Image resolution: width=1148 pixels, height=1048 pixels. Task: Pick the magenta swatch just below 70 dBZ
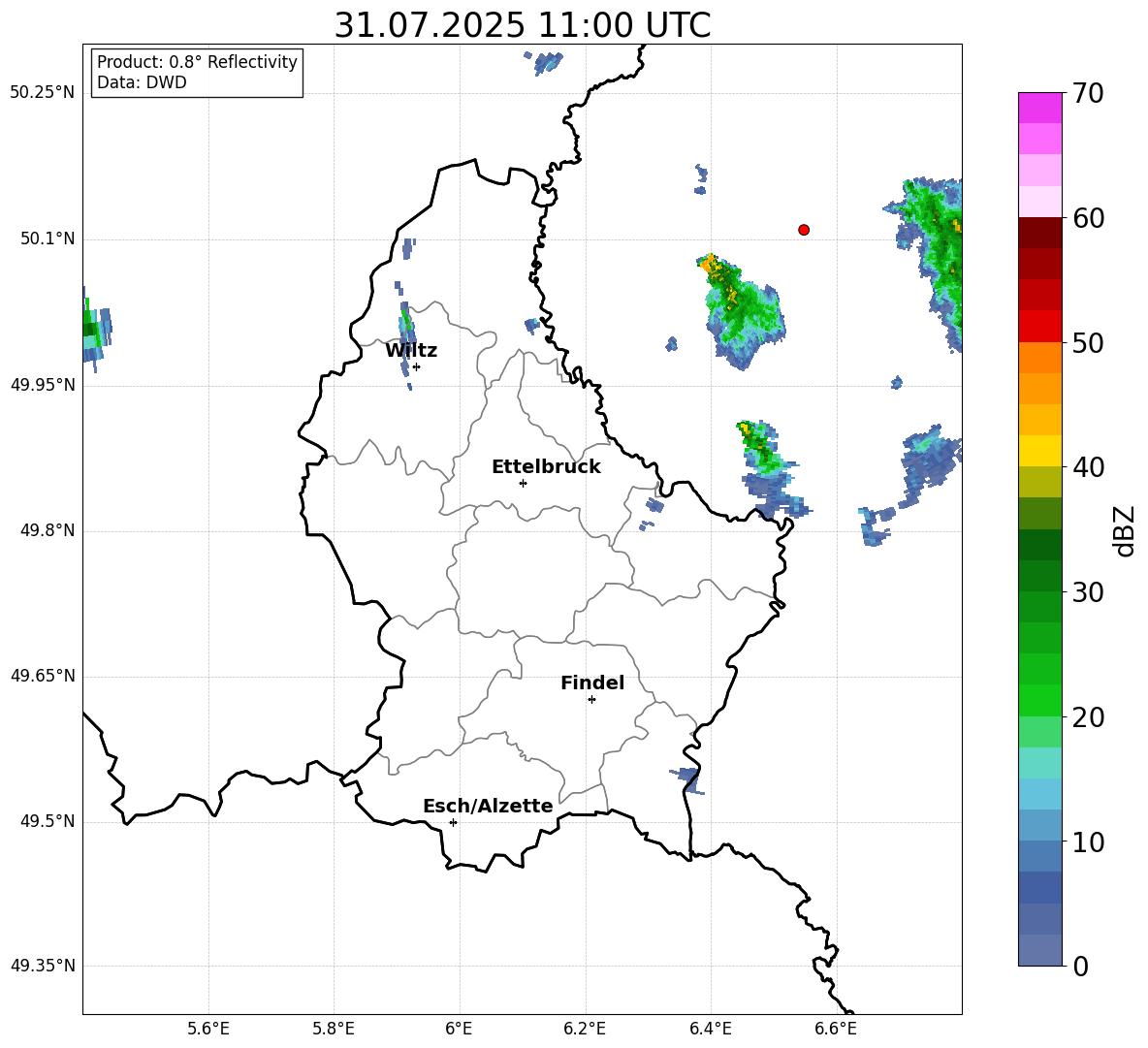tap(1039, 108)
